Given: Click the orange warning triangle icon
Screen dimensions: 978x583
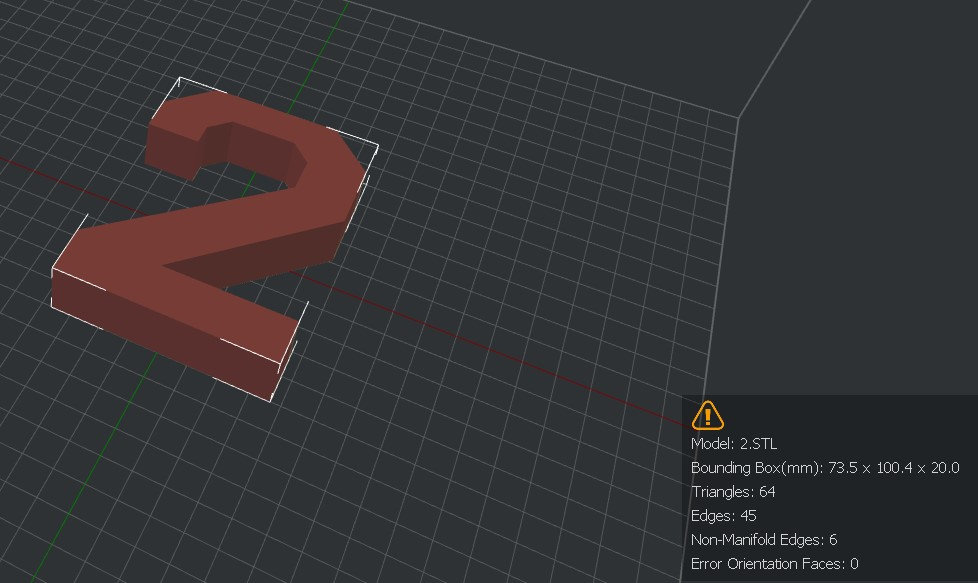Looking at the screenshot, I should pyautogui.click(x=706, y=415).
